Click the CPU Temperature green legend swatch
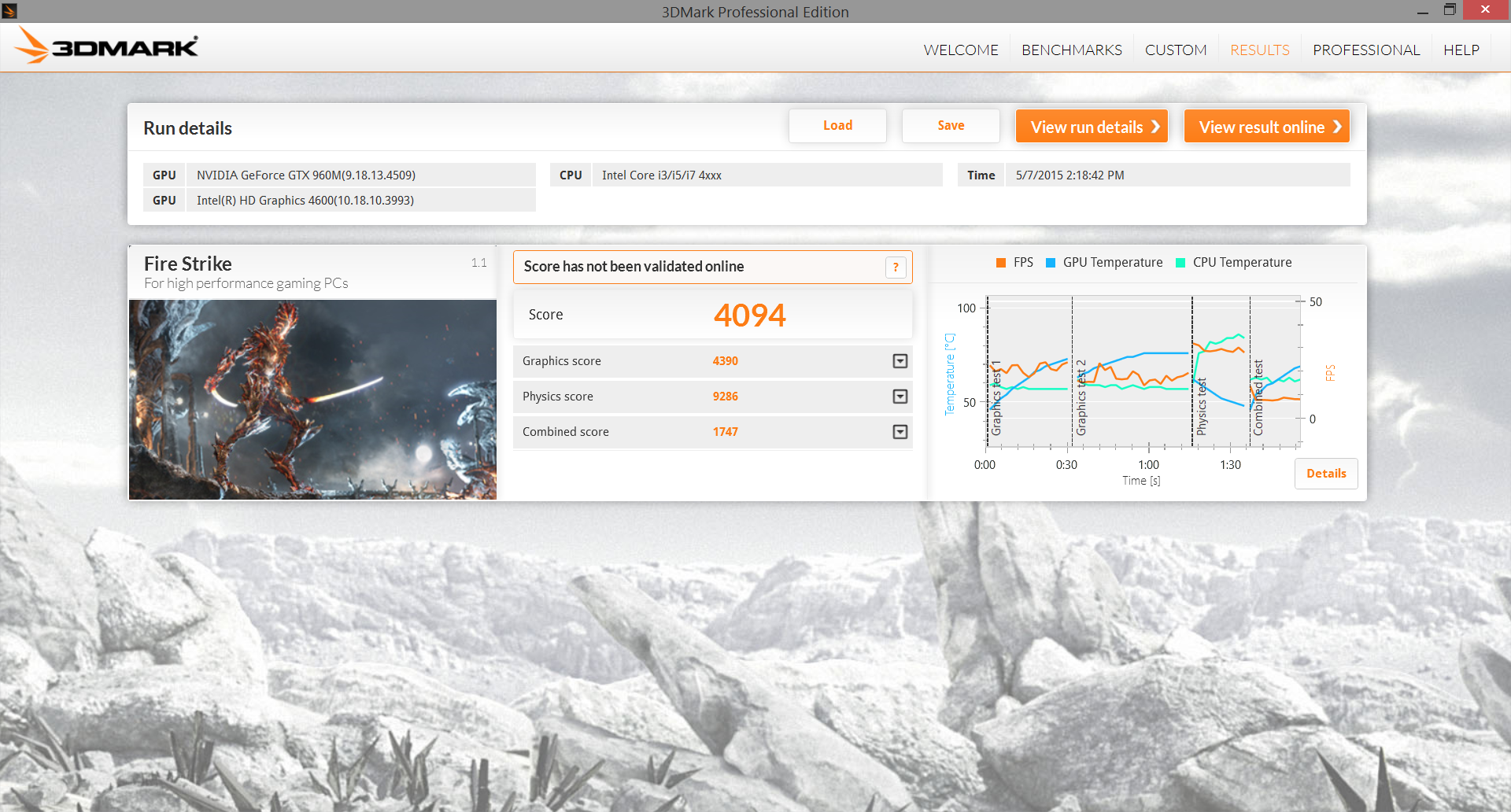The width and height of the screenshot is (1511, 812). 1180,263
